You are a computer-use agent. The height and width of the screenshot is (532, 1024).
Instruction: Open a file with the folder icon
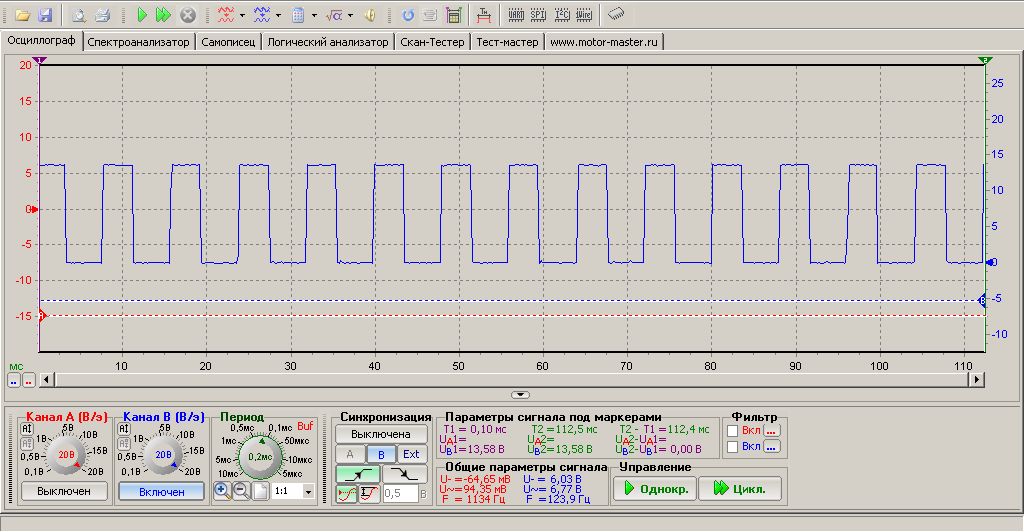click(x=23, y=14)
